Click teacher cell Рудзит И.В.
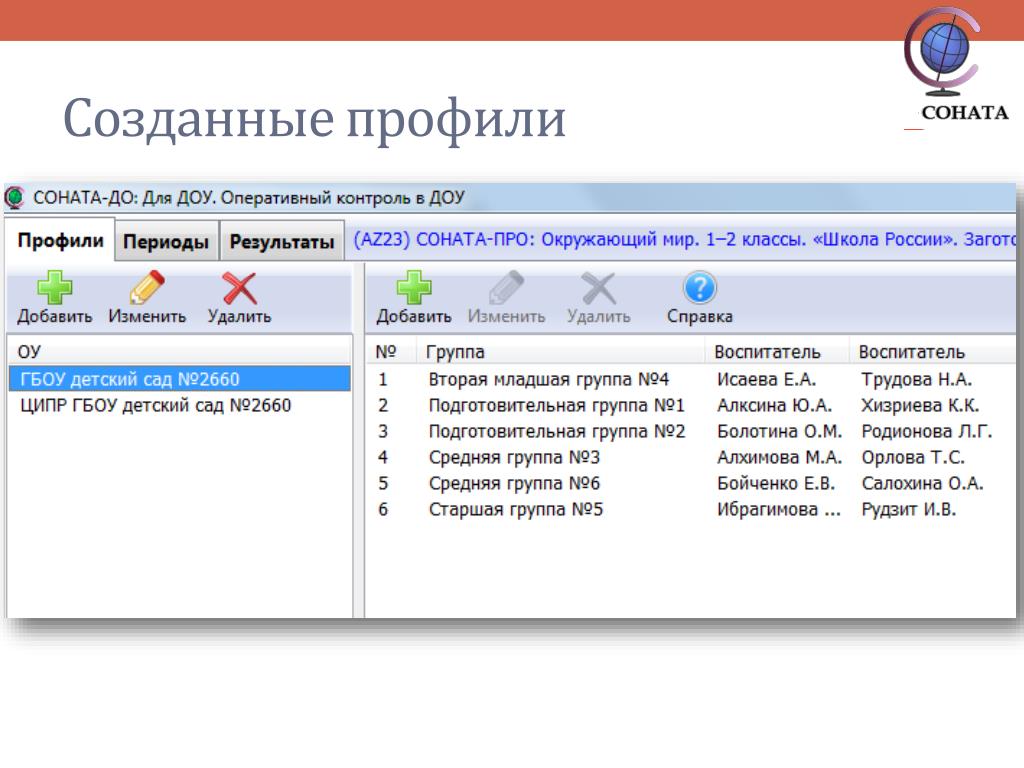 908,509
